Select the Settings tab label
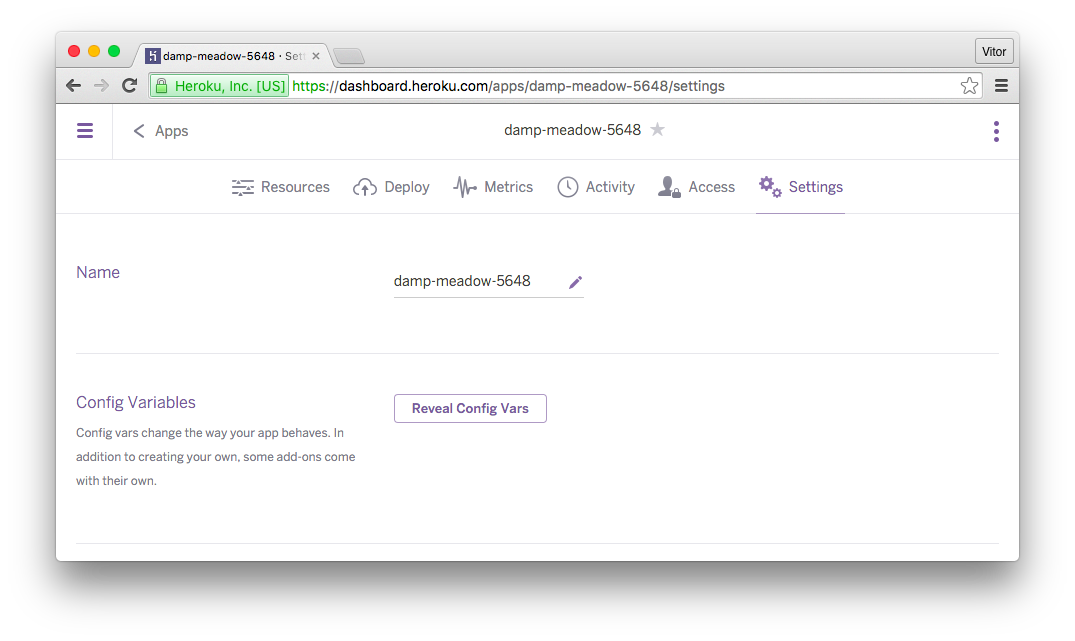This screenshot has height=641, width=1075. [x=815, y=187]
